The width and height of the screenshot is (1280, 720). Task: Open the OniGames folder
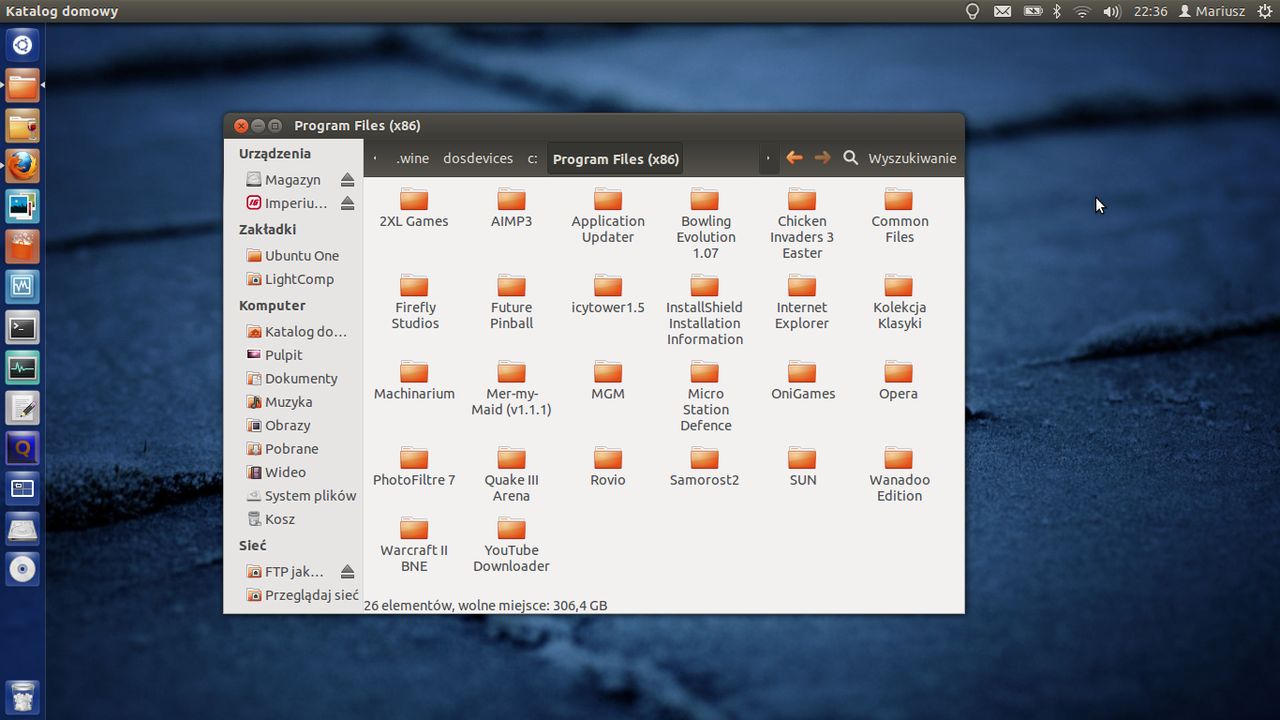802,380
